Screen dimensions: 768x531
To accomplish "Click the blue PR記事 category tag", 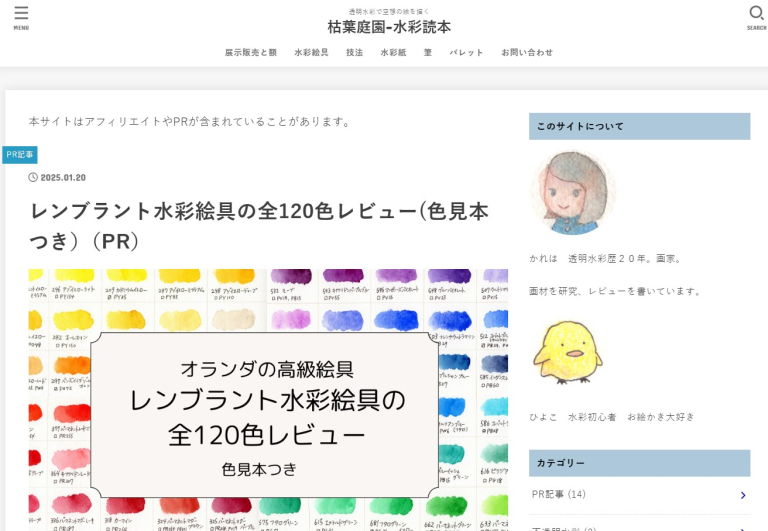I will click(x=20, y=154).
